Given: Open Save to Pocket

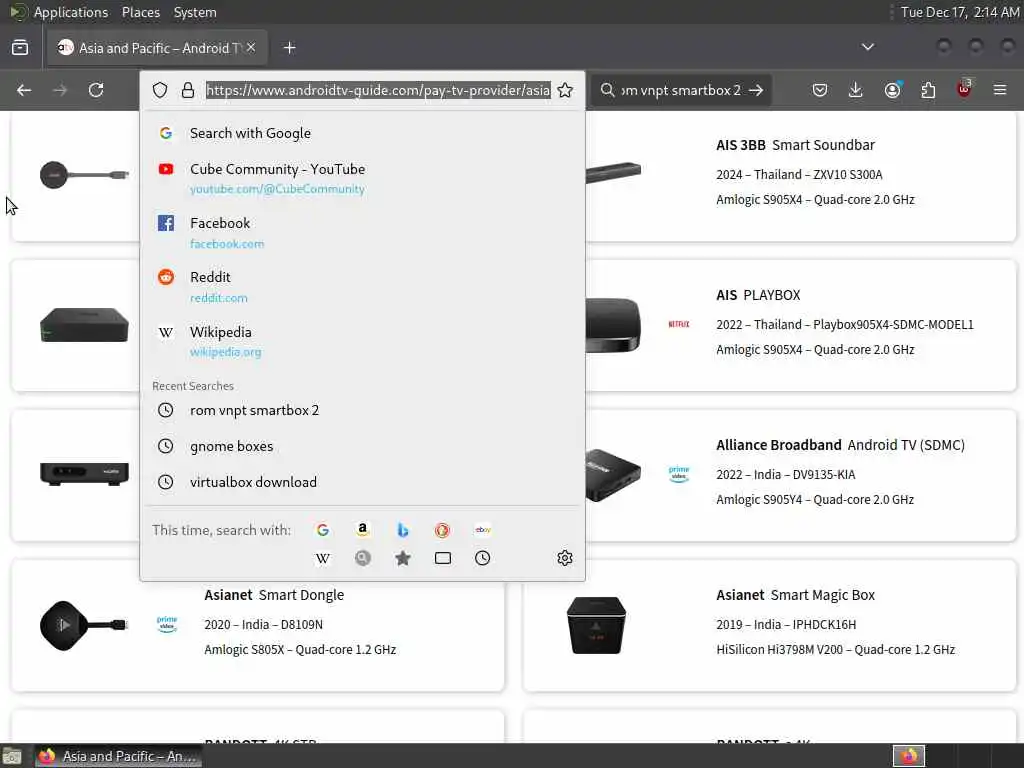Looking at the screenshot, I should (x=820, y=90).
